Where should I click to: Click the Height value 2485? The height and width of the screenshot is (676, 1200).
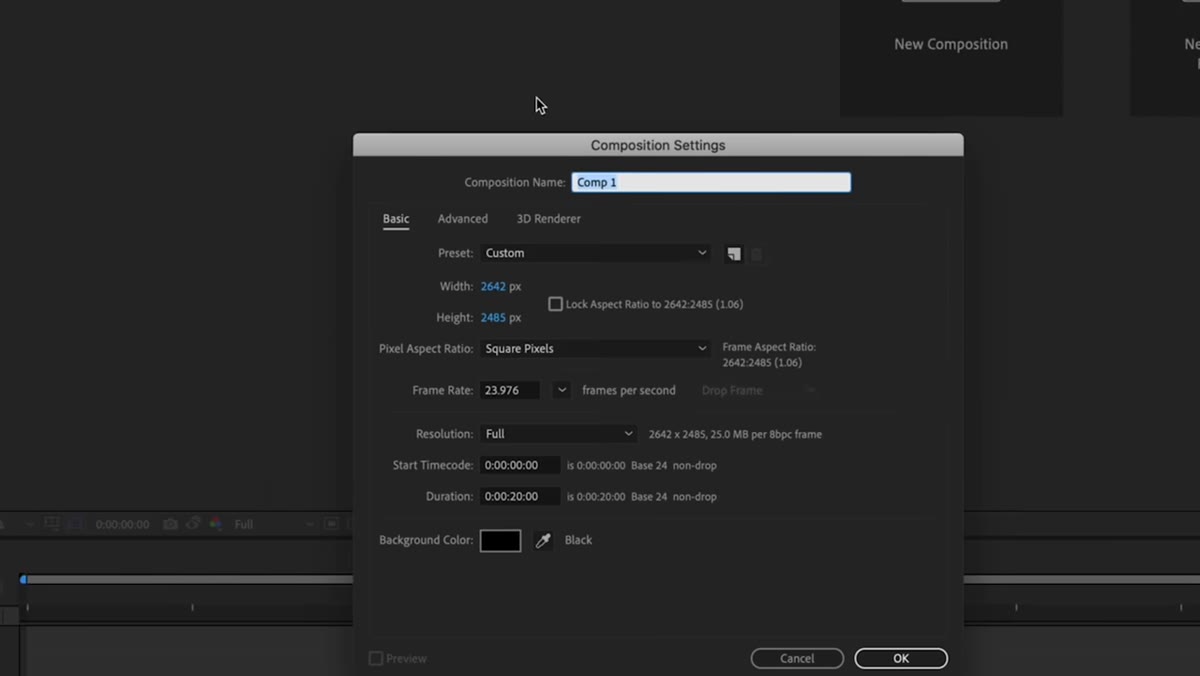tap(493, 317)
